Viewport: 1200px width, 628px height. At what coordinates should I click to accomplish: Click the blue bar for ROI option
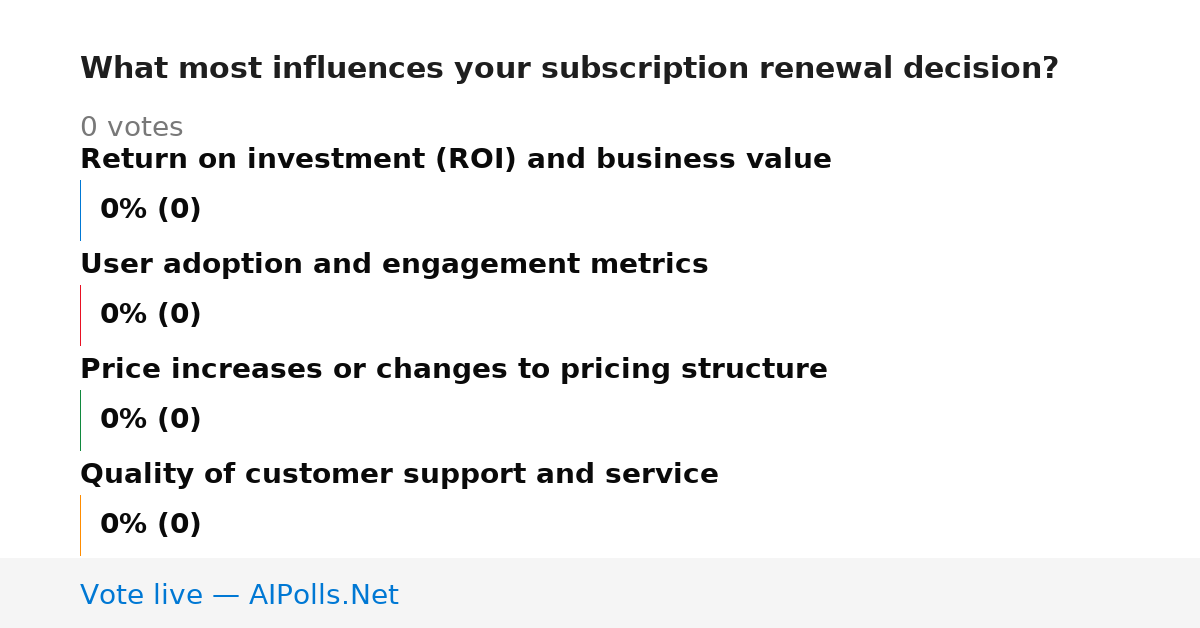tap(80, 210)
